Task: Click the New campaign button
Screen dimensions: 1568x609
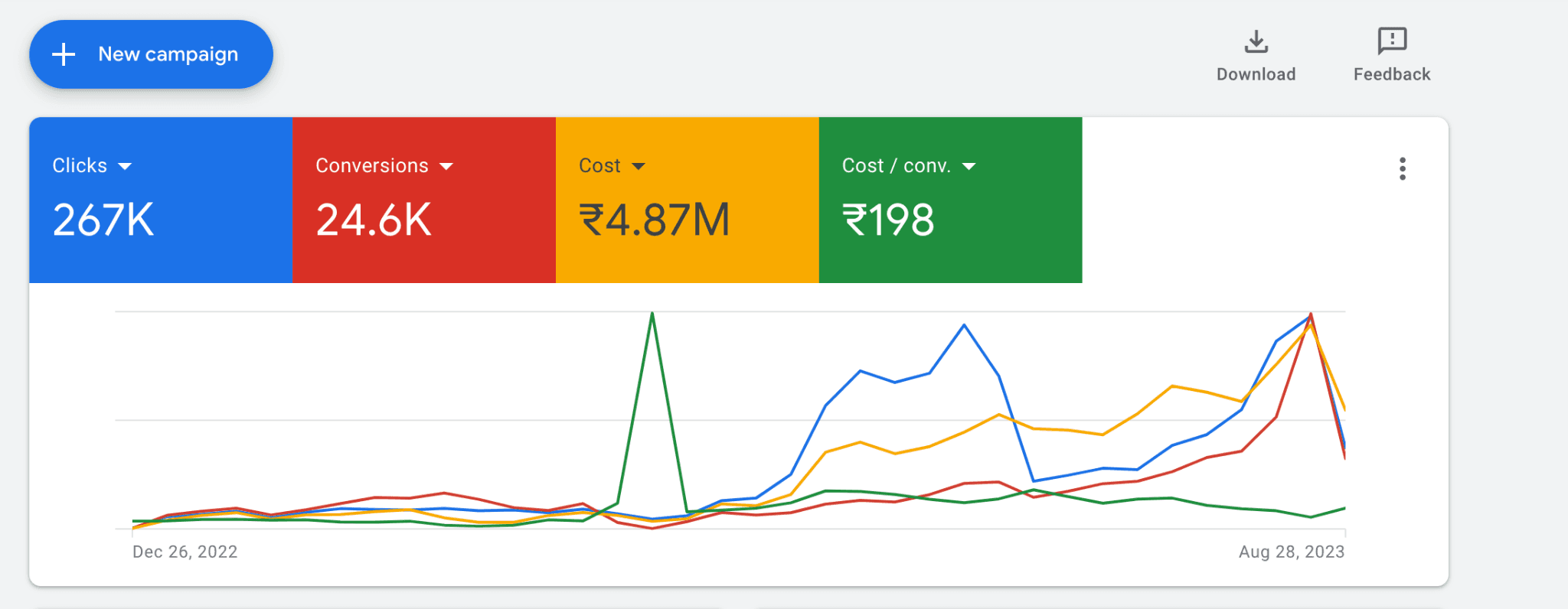Action: [x=151, y=54]
